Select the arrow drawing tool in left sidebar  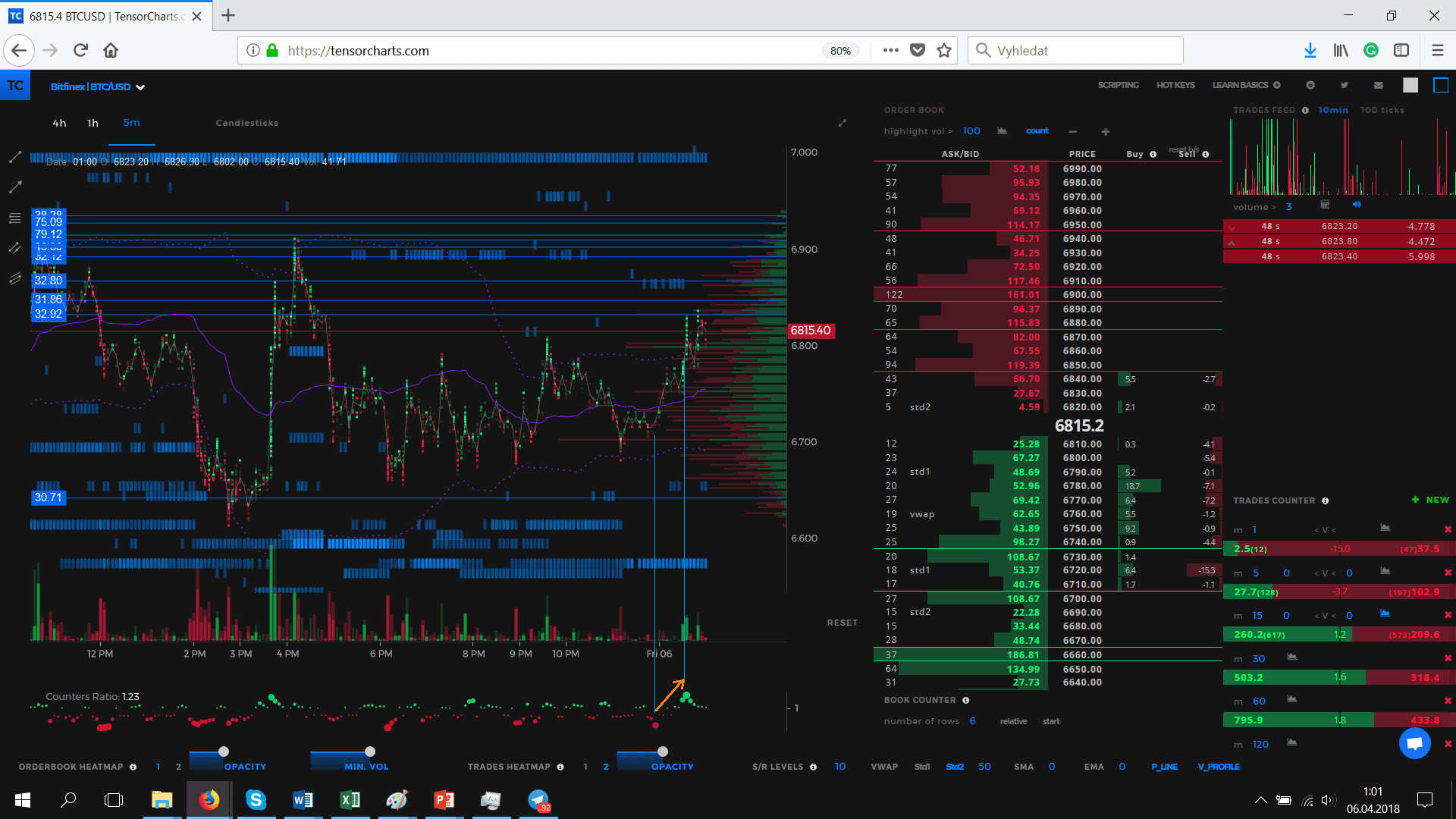(x=14, y=187)
